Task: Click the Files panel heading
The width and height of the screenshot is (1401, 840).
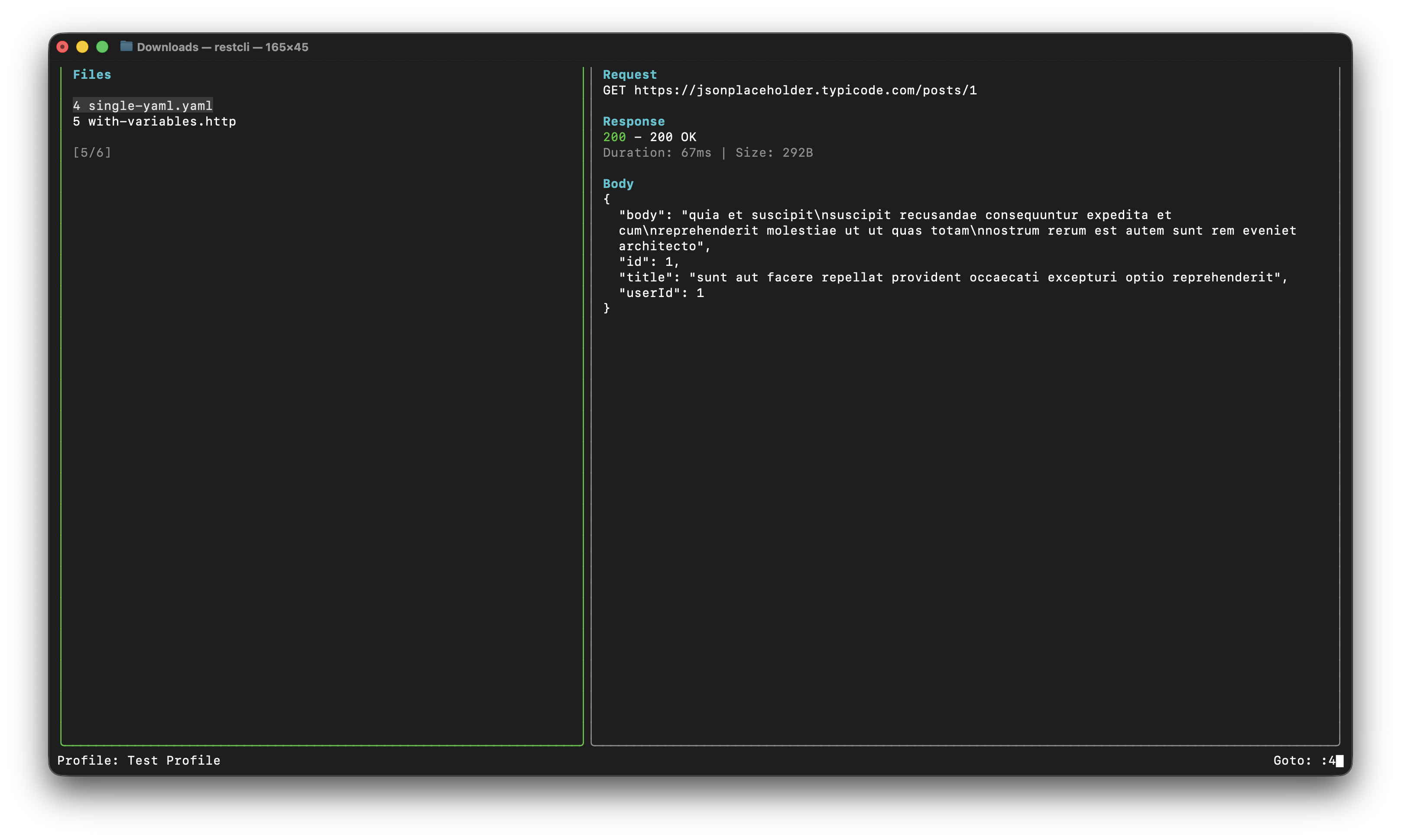Action: [92, 75]
